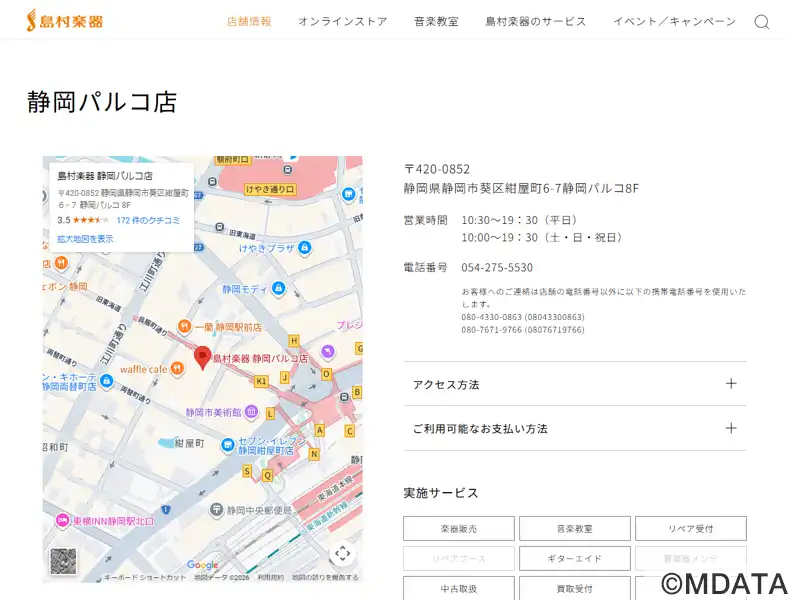Click the weekday hours 10:30～19：30（平日）
This screenshot has height=600, width=800.
click(x=519, y=220)
